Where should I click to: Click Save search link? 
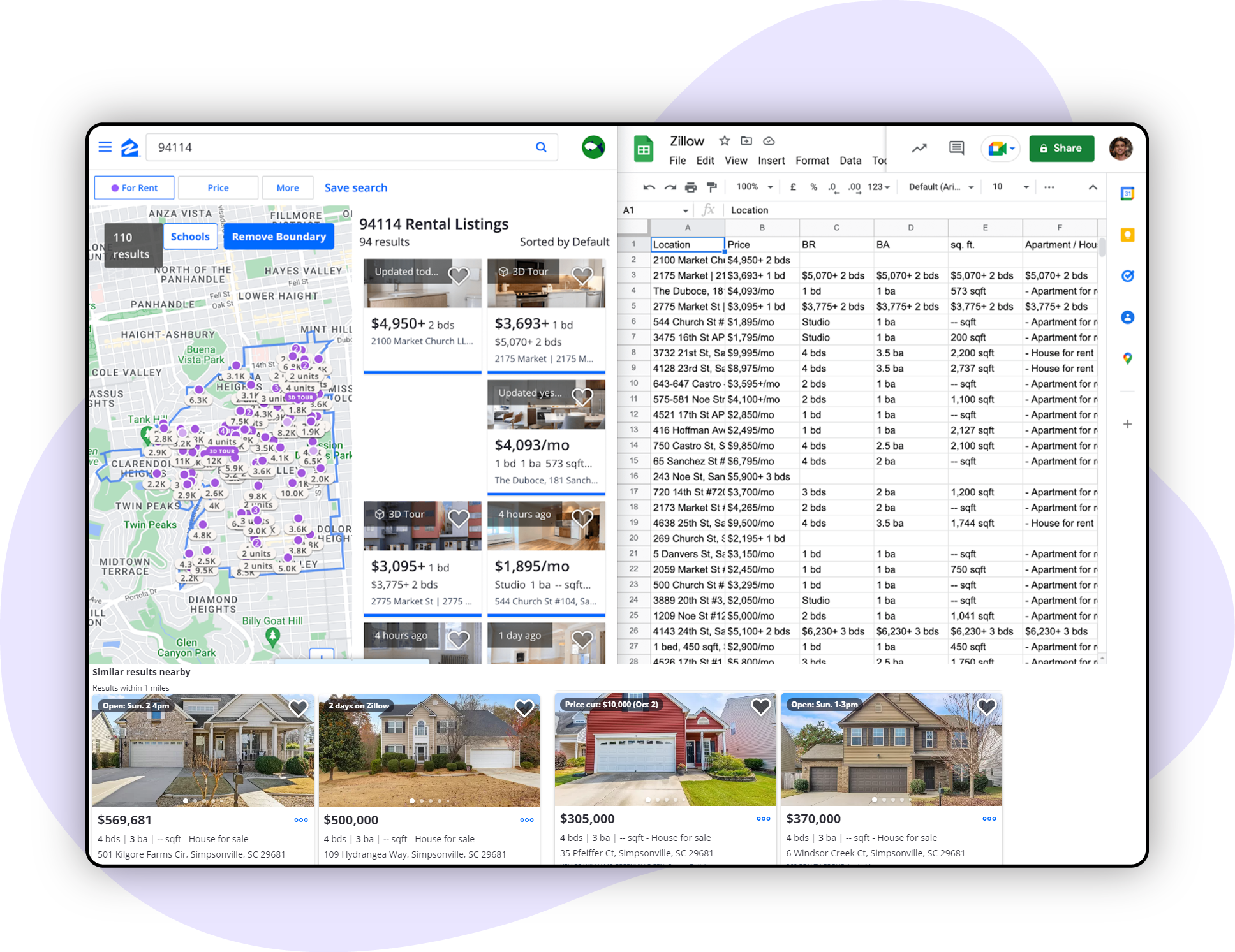pos(356,187)
